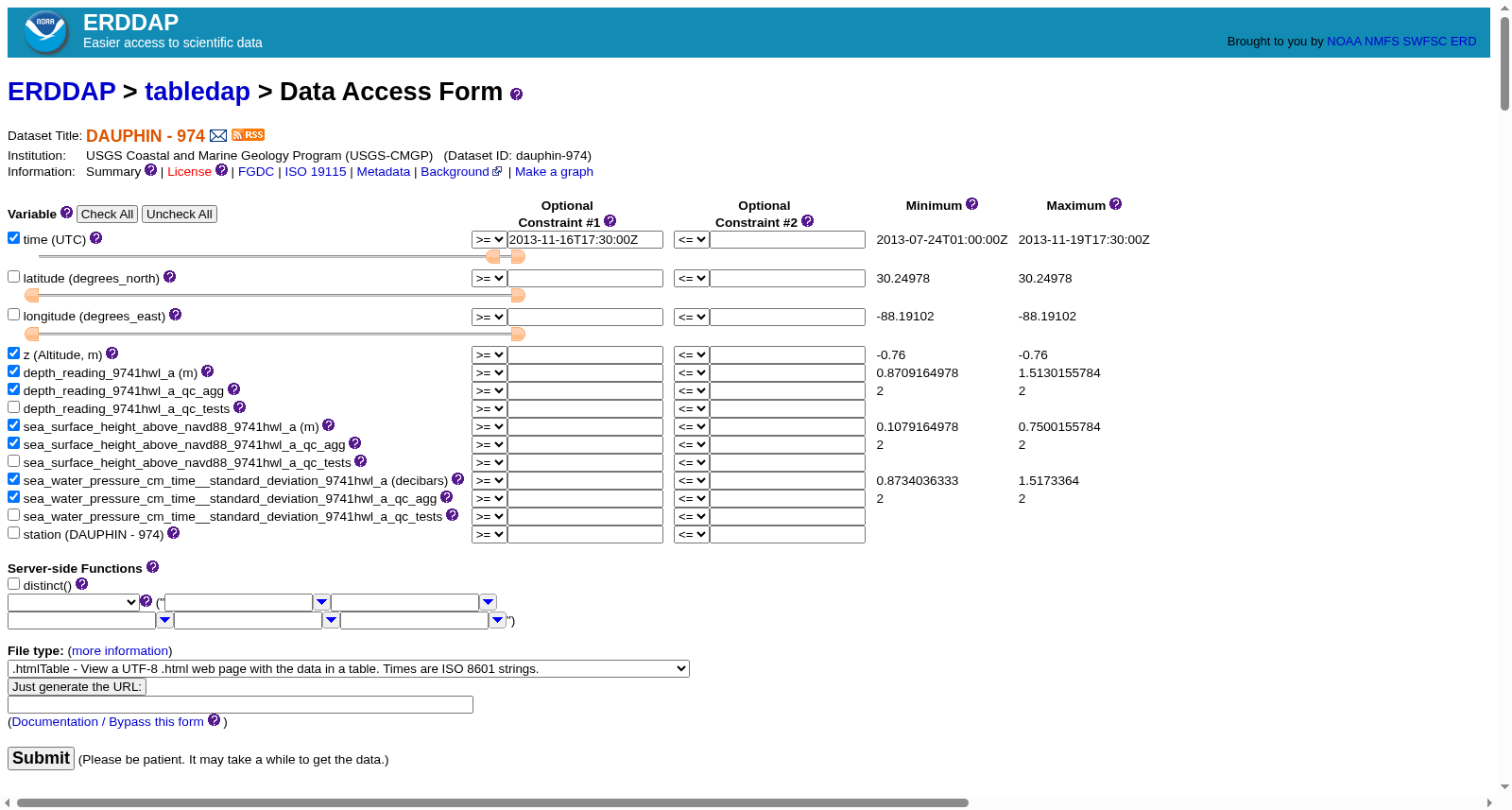Show help for z (Altitude, m)
Viewport: 1512px width, 810px height.
pyautogui.click(x=112, y=353)
